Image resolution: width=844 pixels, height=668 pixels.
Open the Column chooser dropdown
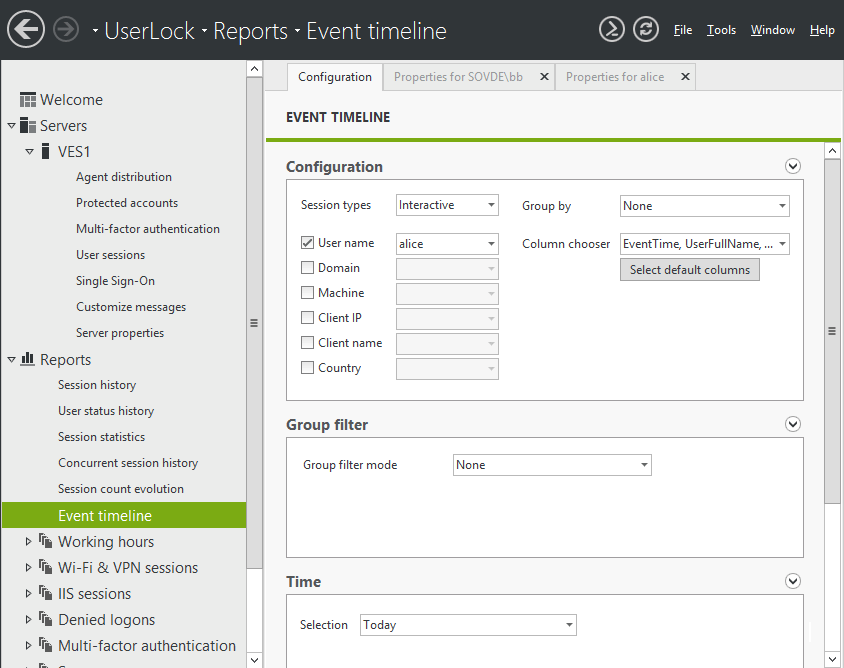(x=705, y=244)
